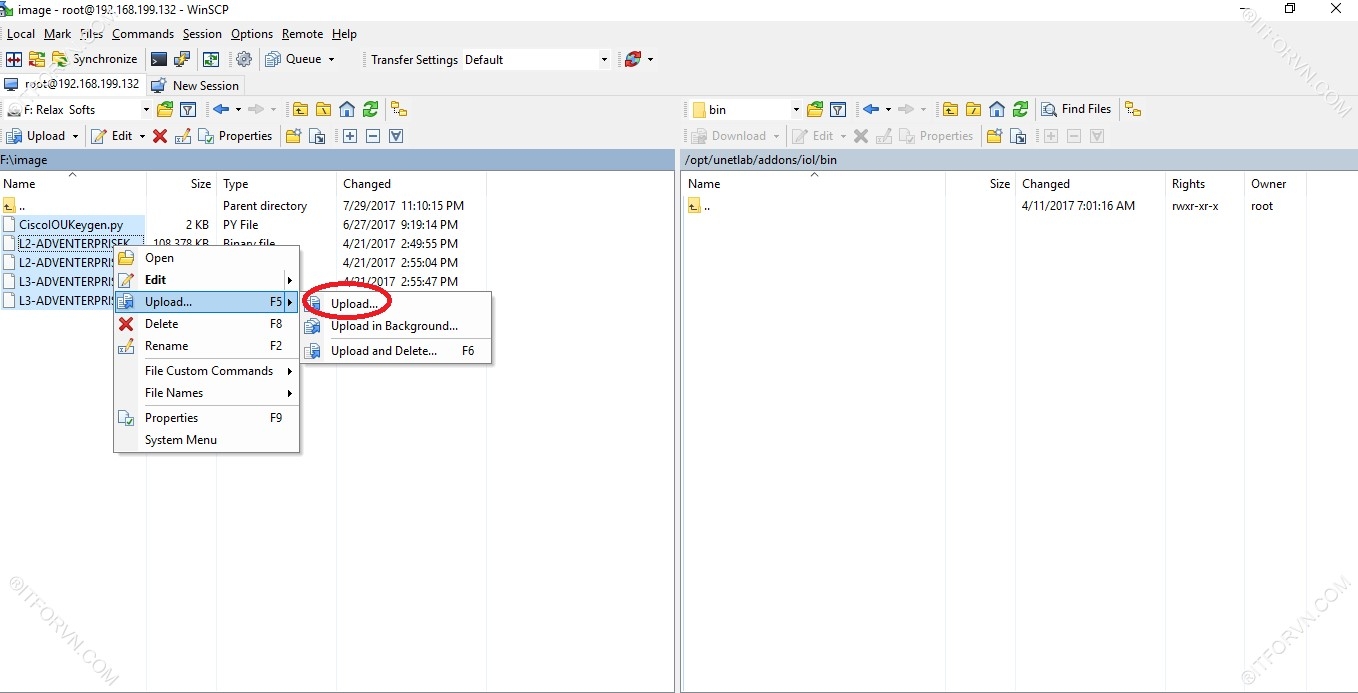Expand the Transfer Settings Default dropdown
The height and width of the screenshot is (693, 1358).
604,60
